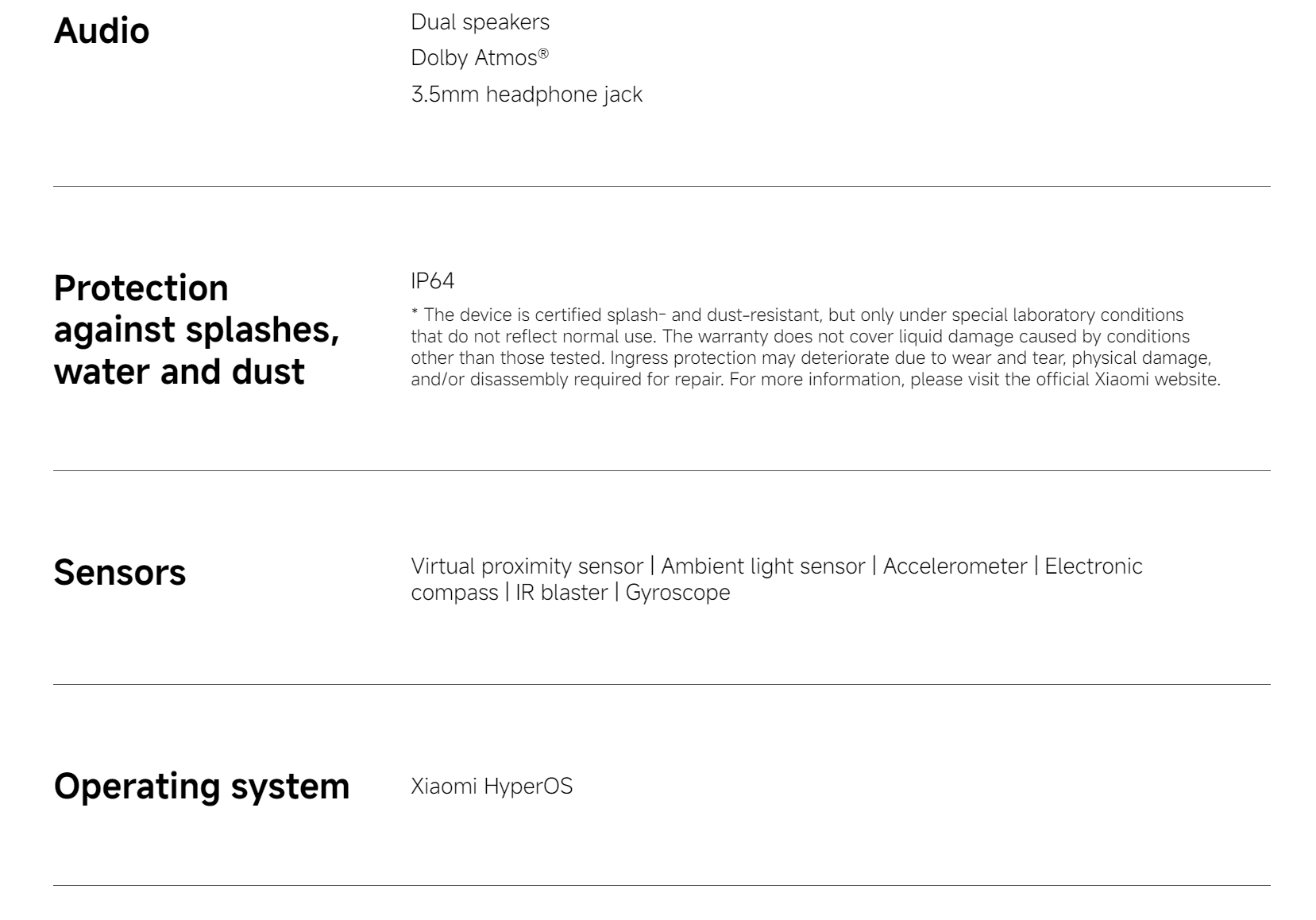Click the registered trademark symbol after Atmos
Screen dimensions: 1316x920
click(543, 53)
